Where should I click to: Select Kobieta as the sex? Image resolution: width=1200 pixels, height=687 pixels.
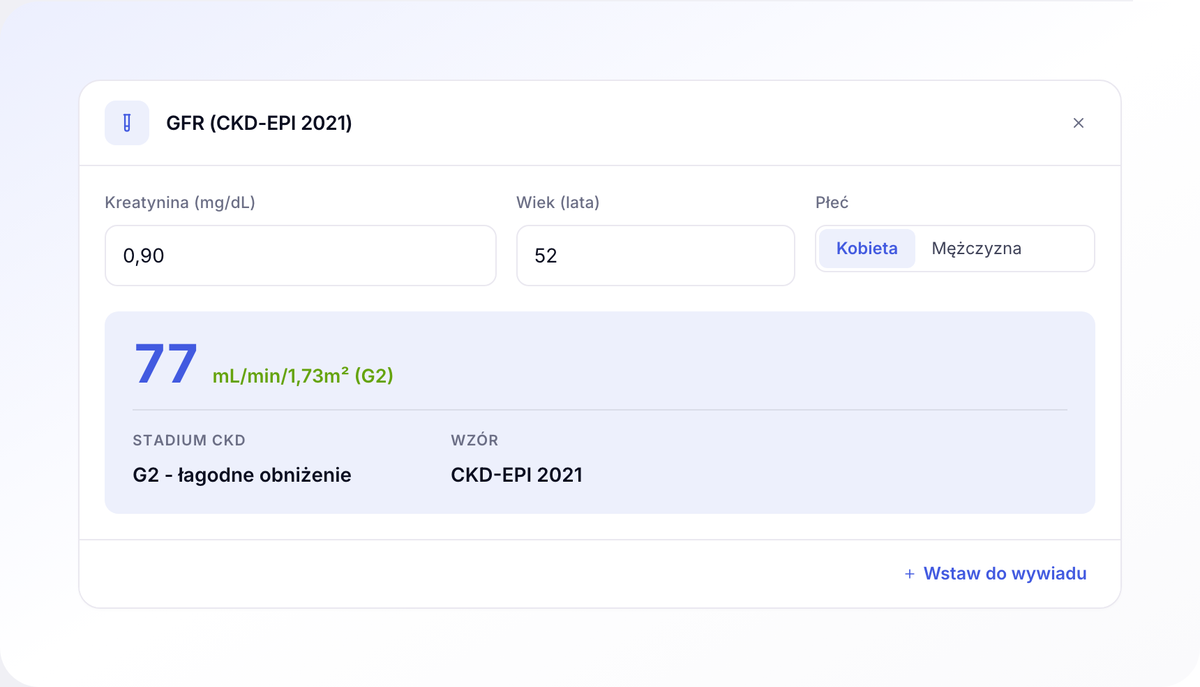tap(867, 248)
